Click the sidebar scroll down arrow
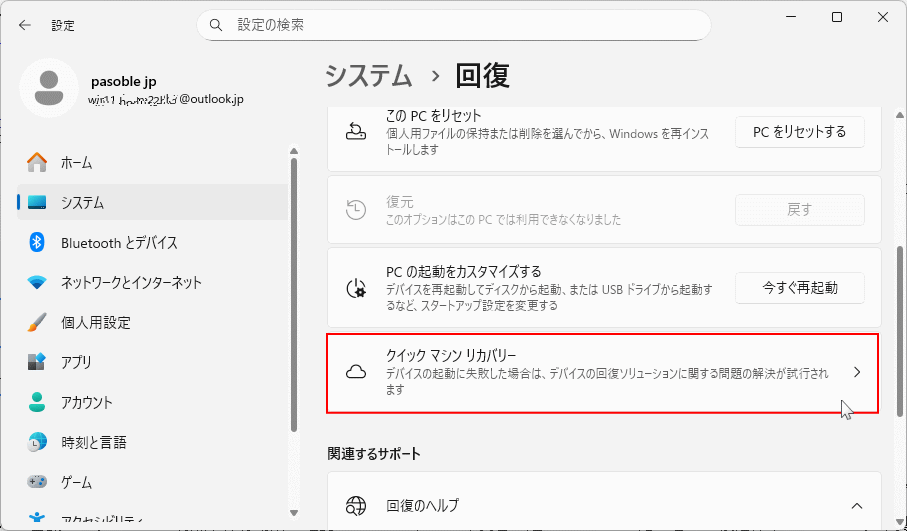Screen dimensions: 907x531 (x=294, y=512)
